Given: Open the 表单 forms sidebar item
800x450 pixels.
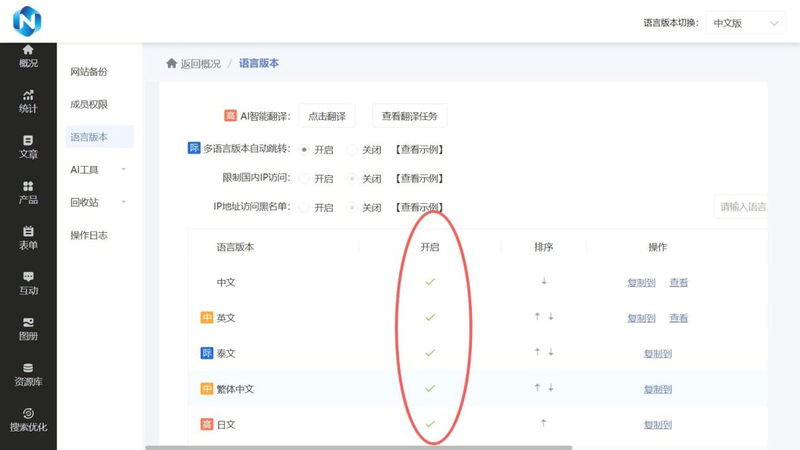Looking at the screenshot, I should [x=28, y=238].
